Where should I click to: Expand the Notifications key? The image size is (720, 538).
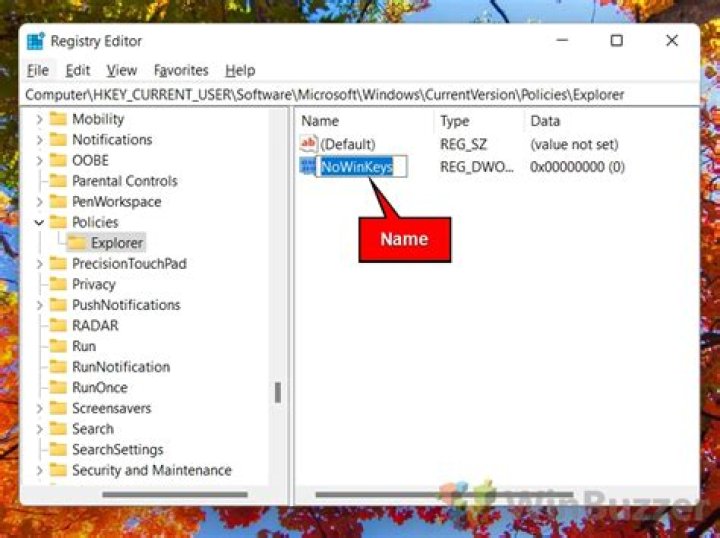(39, 140)
